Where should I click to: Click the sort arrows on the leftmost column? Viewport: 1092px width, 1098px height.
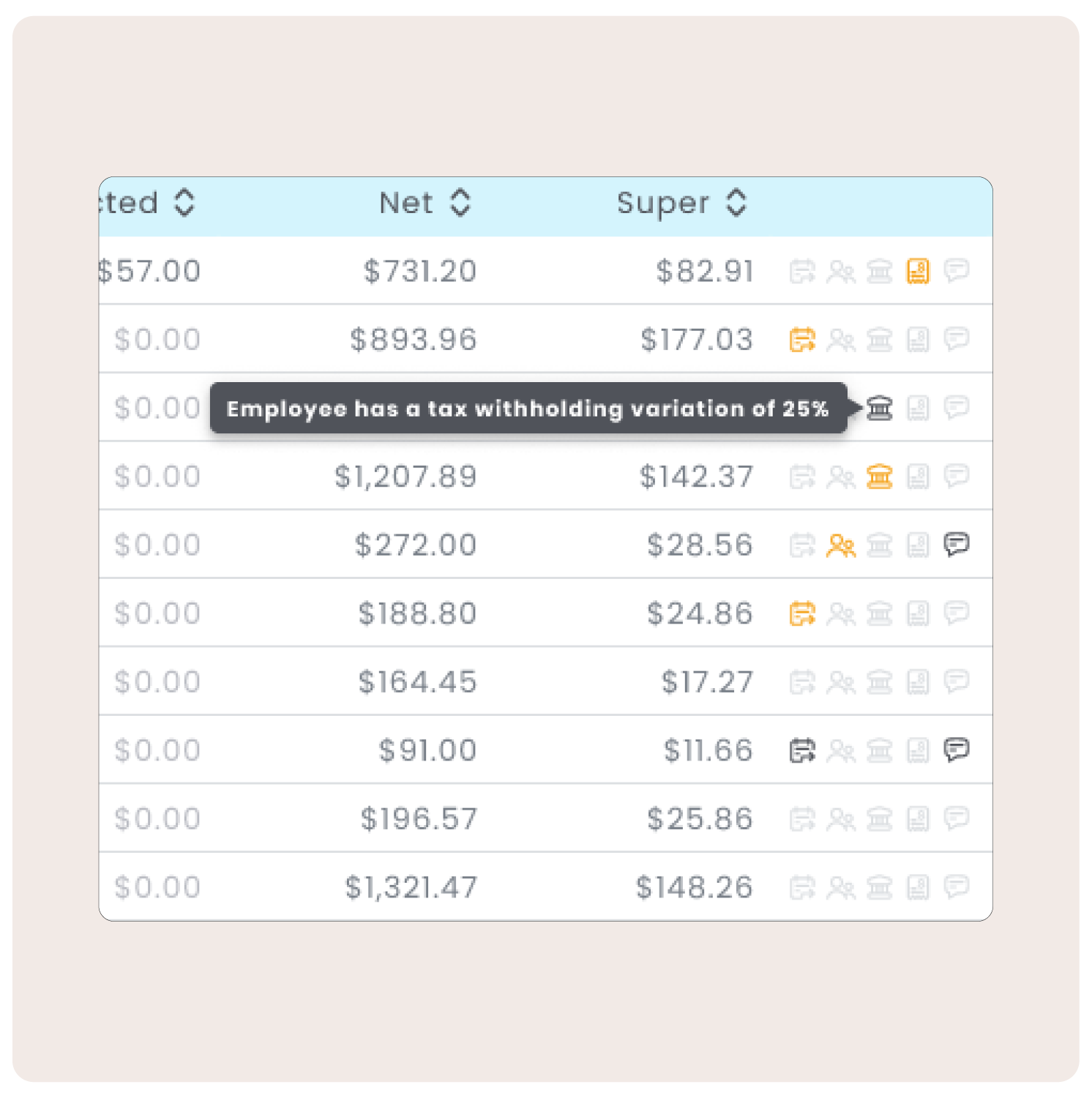click(184, 203)
